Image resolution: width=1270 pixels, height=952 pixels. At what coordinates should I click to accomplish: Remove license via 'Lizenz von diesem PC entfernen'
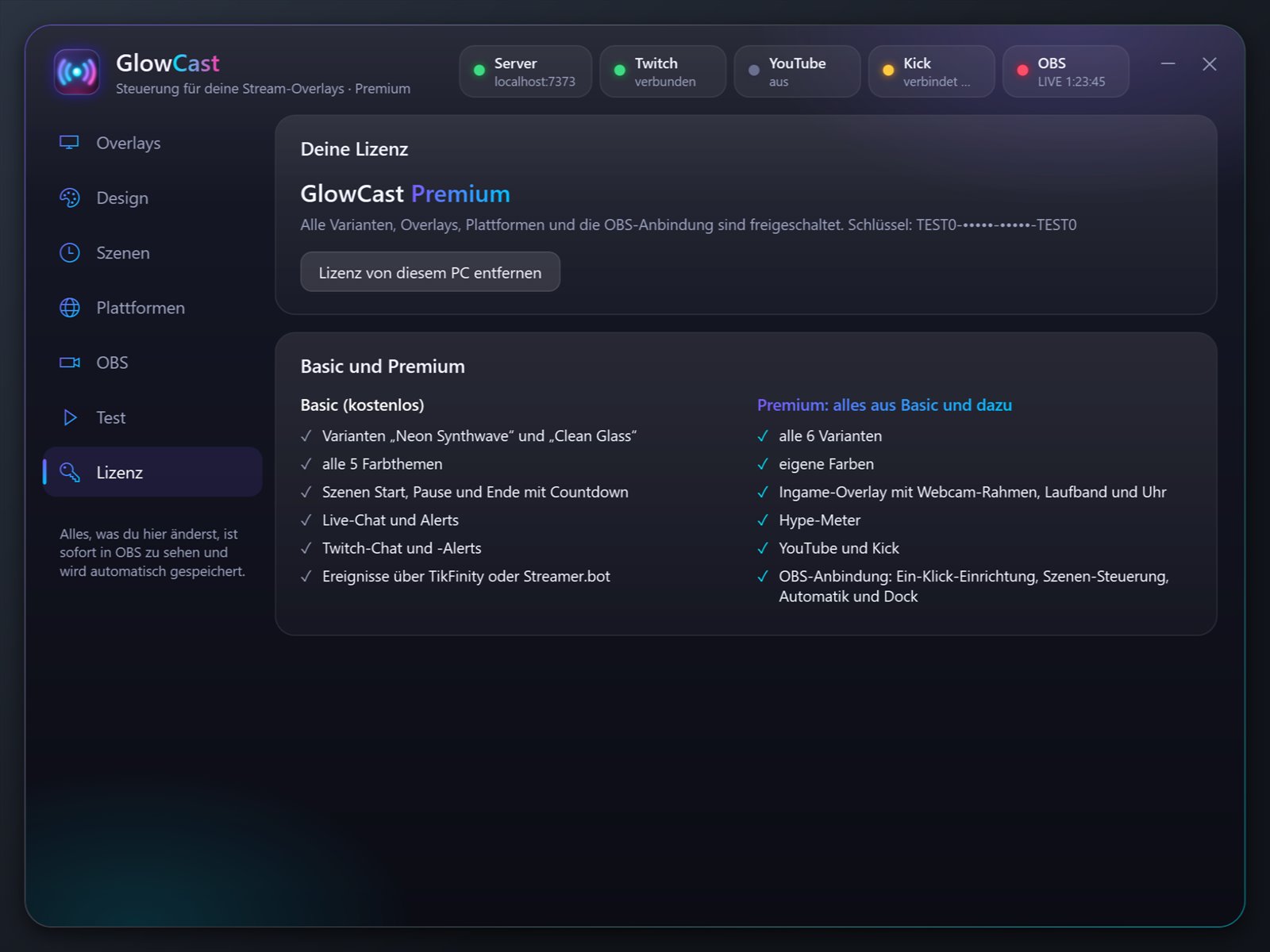[430, 272]
